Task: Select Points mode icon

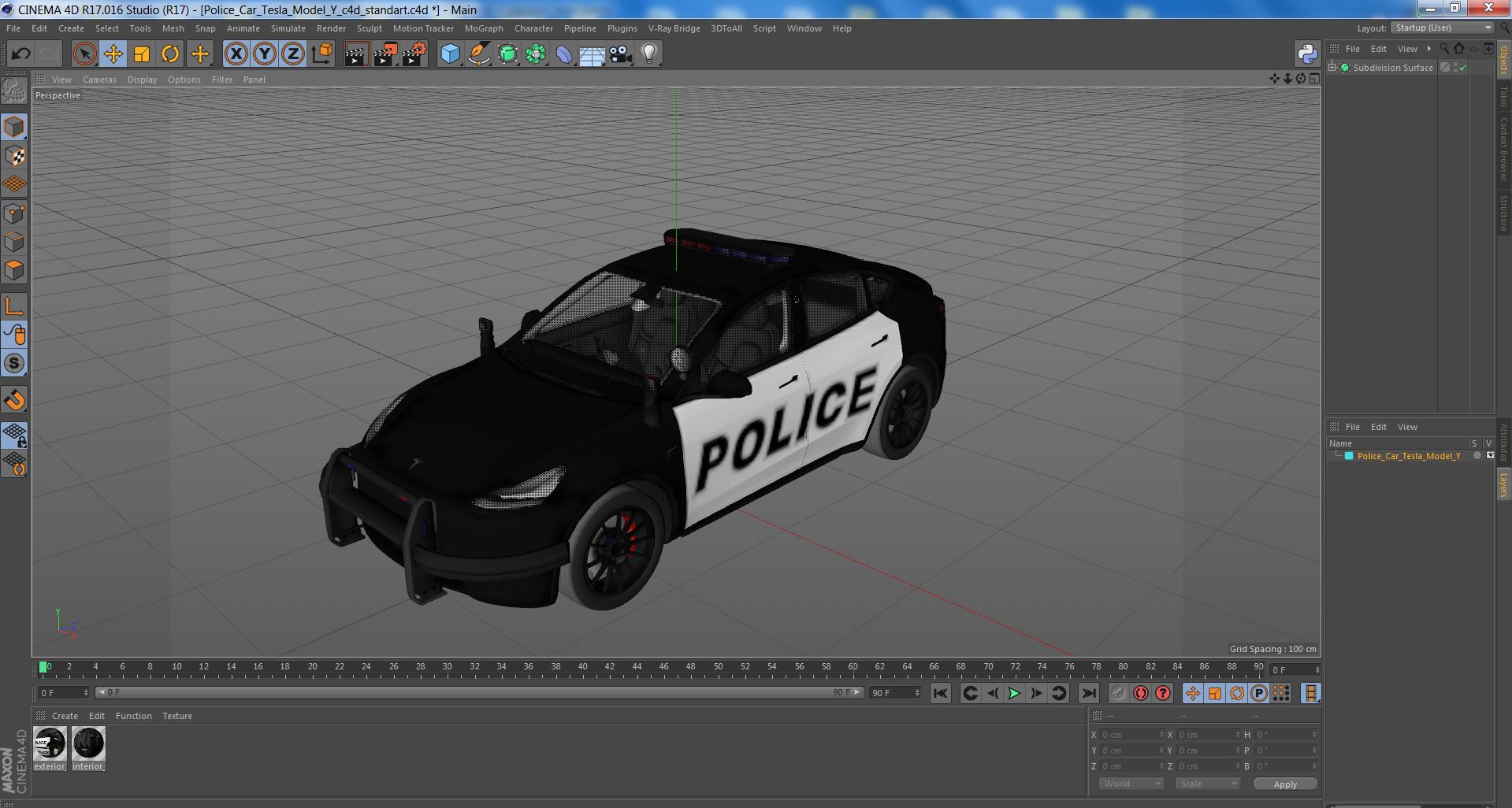Action: [14, 213]
